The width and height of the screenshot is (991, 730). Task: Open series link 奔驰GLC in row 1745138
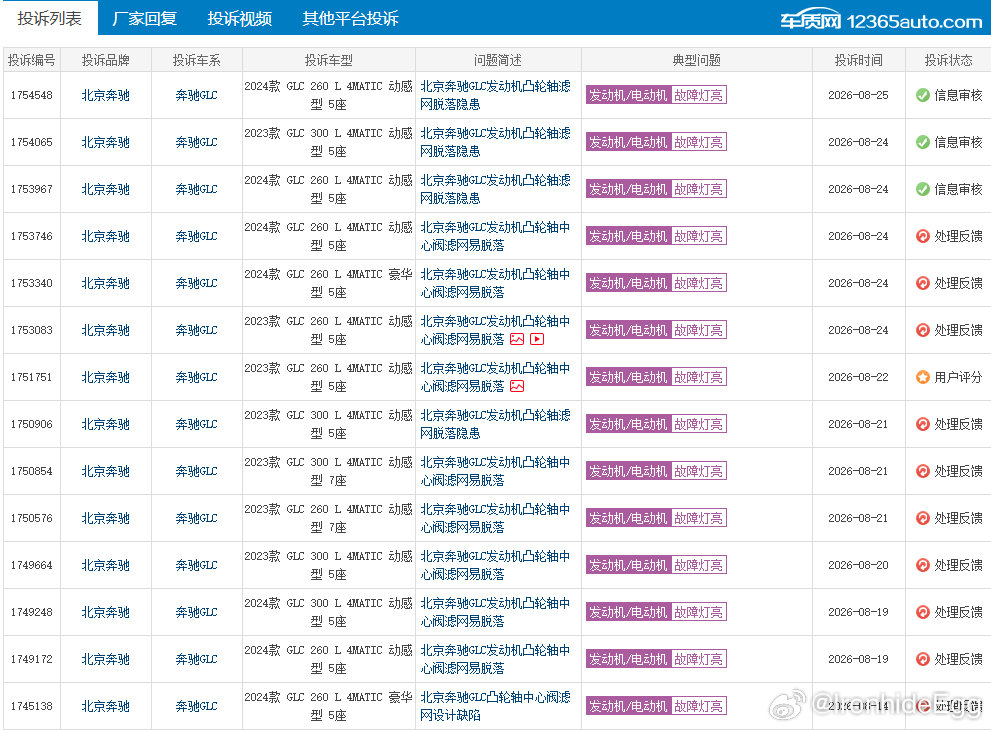pyautogui.click(x=197, y=706)
